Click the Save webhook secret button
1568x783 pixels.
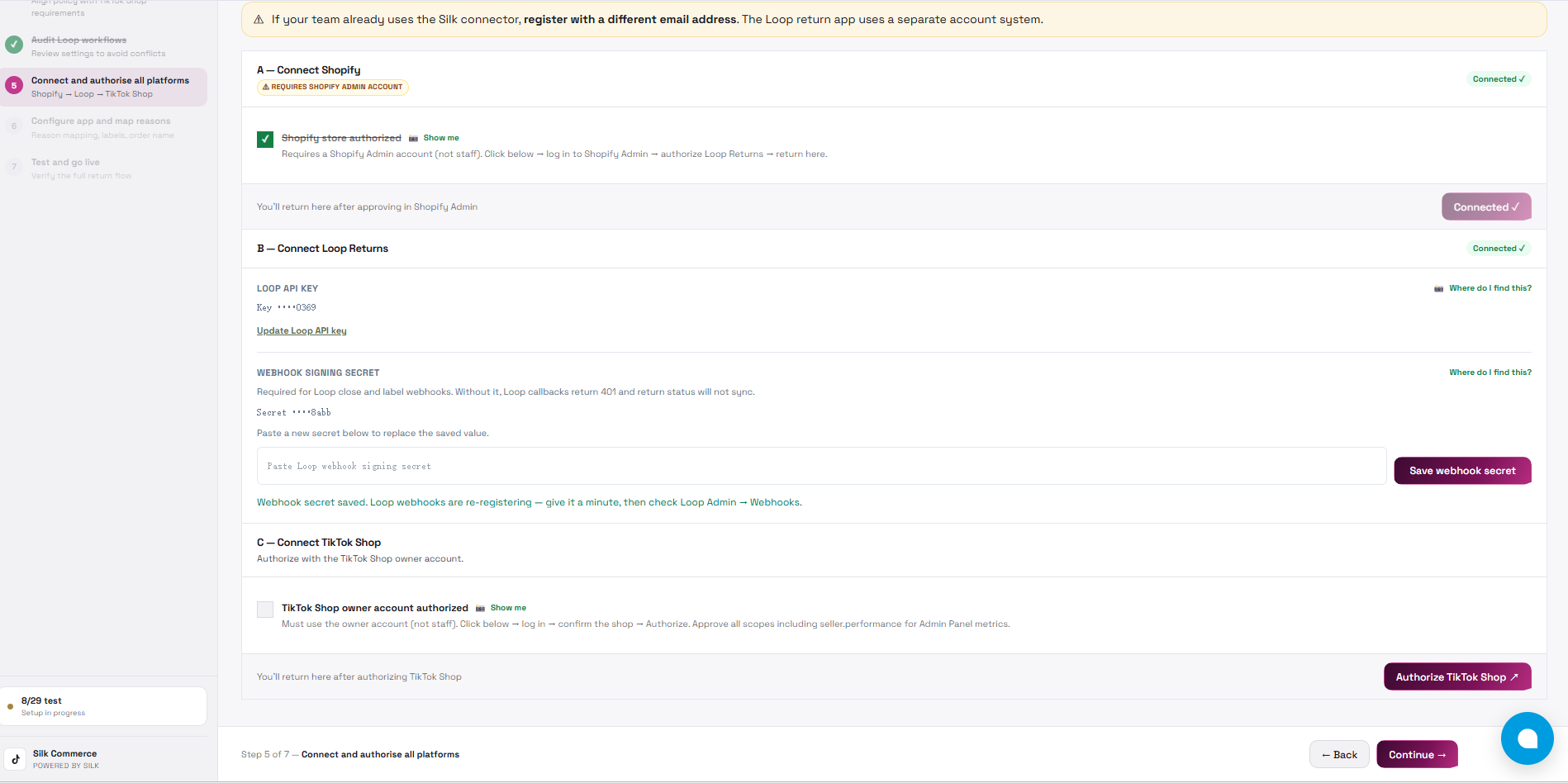click(1462, 471)
